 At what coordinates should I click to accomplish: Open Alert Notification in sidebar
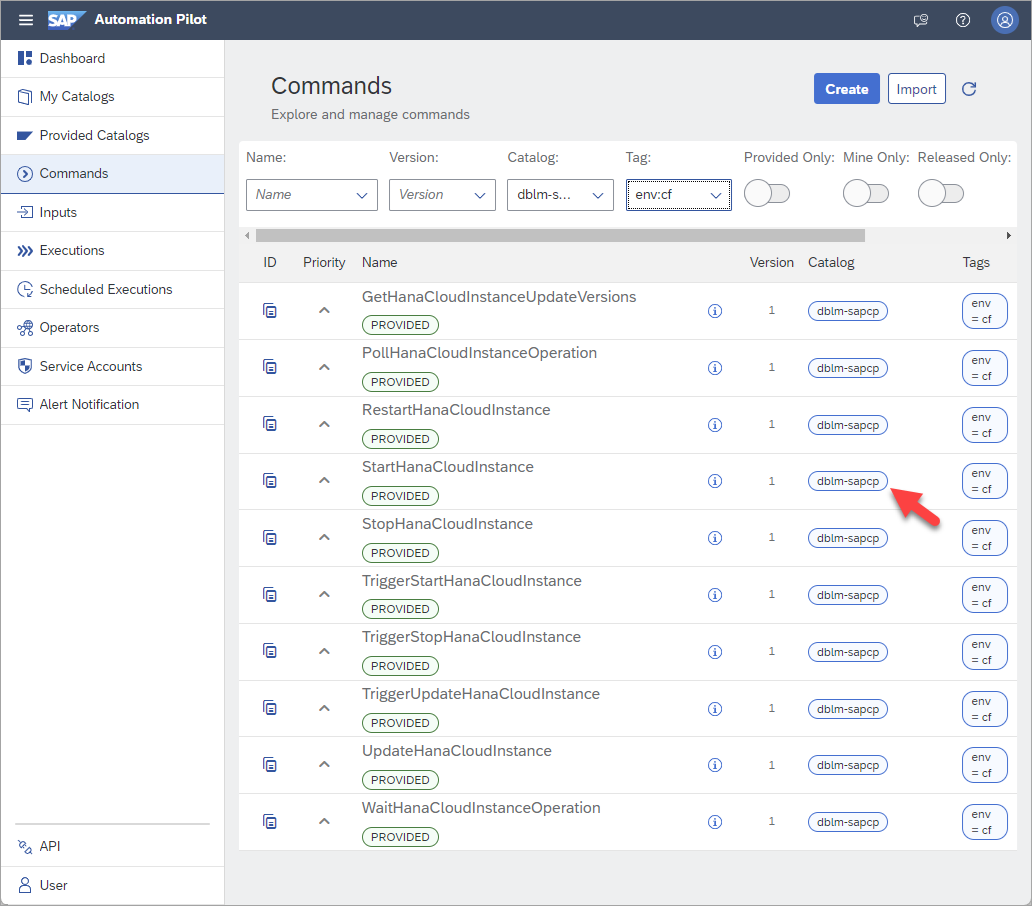pyautogui.click(x=113, y=405)
